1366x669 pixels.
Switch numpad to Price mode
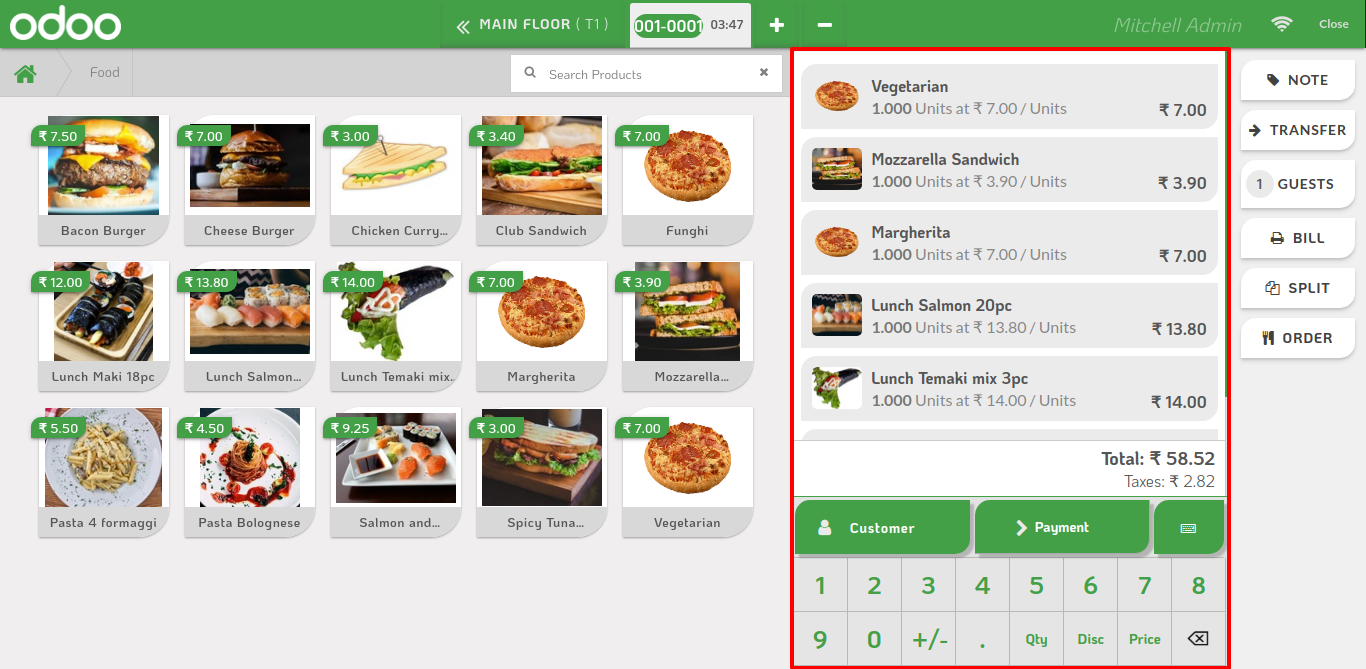point(1144,639)
